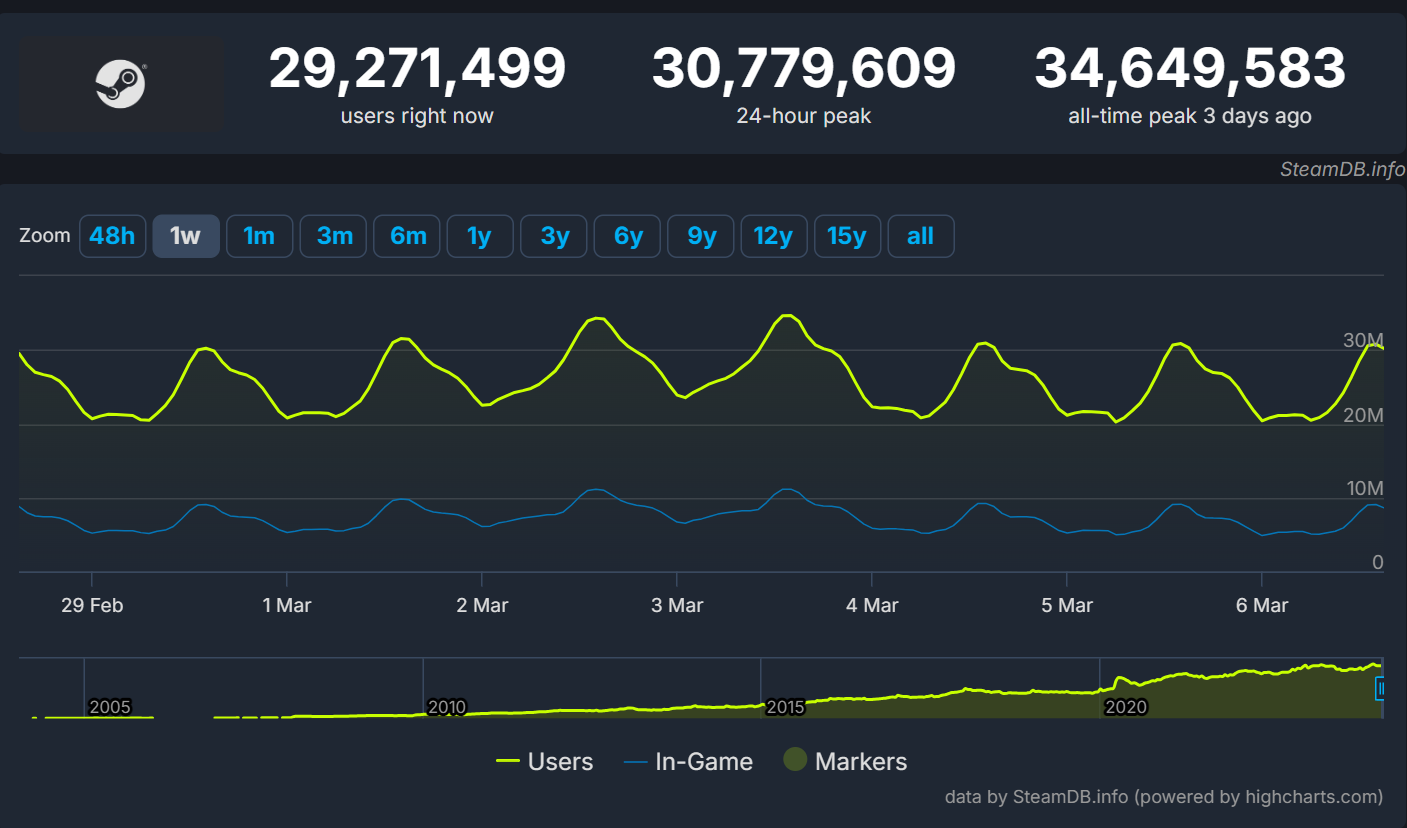Zoom chart to 6m

click(408, 236)
